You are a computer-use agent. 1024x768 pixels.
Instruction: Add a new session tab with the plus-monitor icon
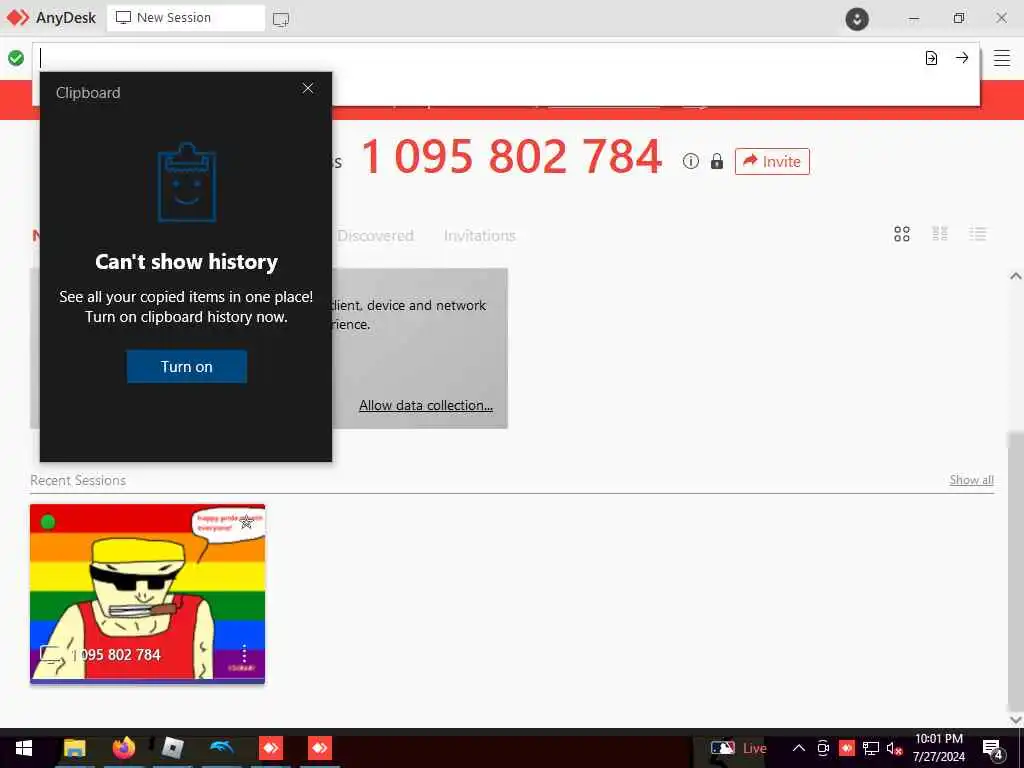pyautogui.click(x=281, y=20)
